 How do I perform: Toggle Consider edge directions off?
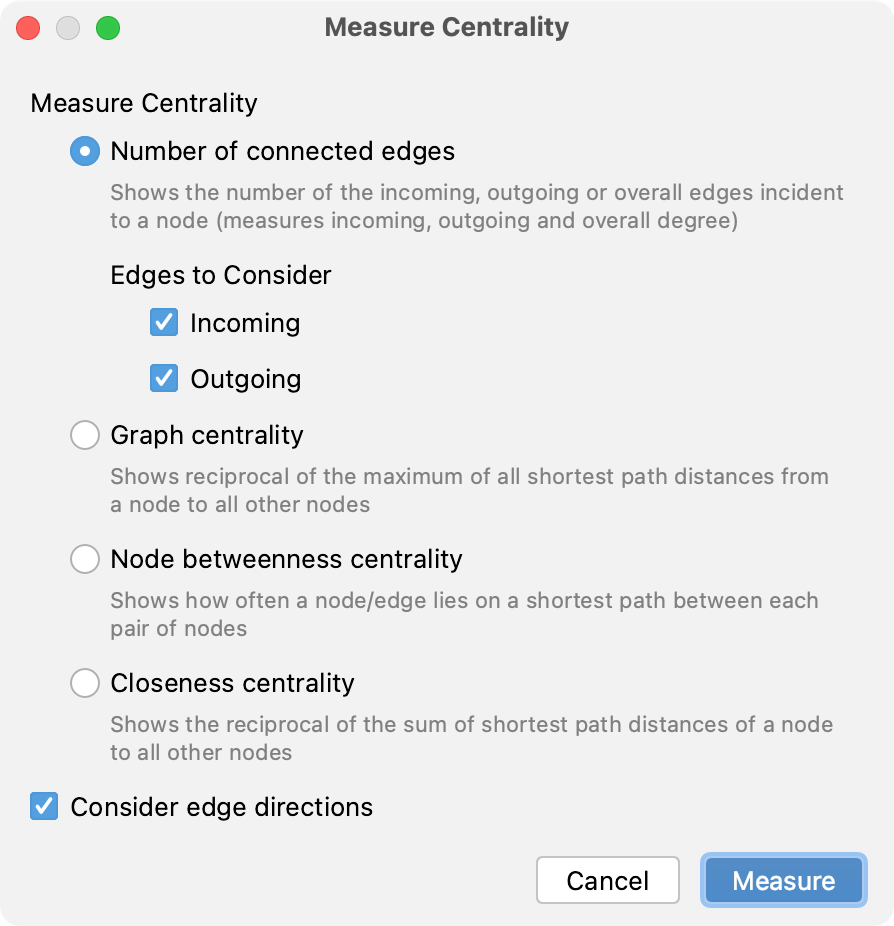(42, 807)
